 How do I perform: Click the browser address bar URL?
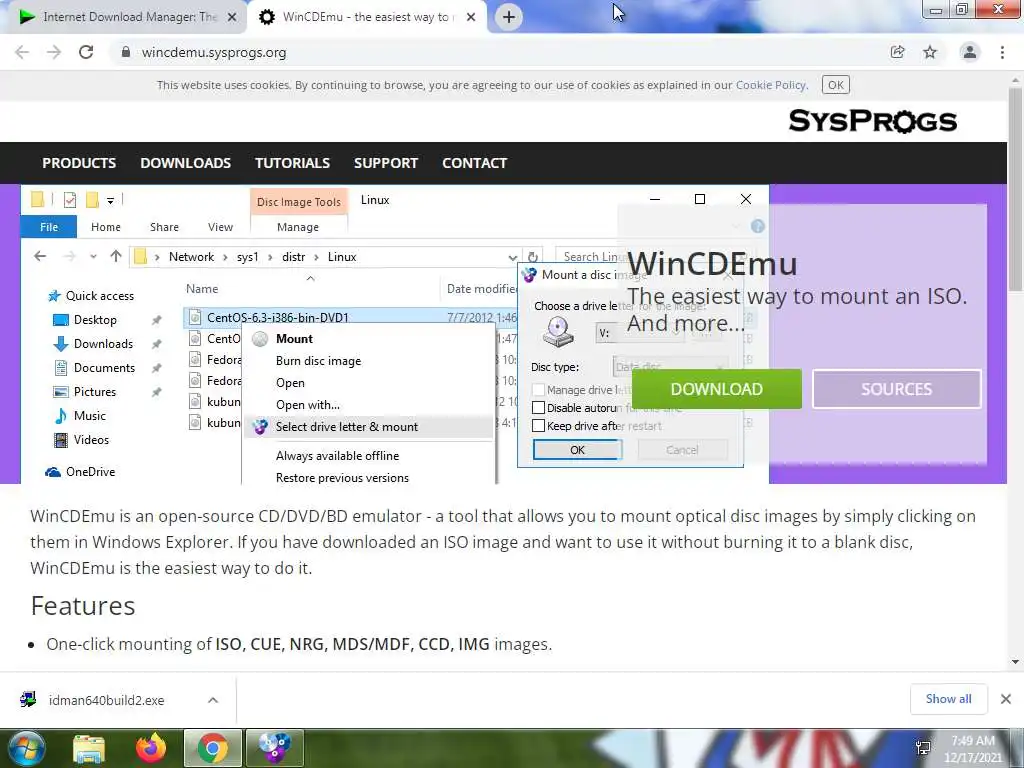tap(214, 52)
